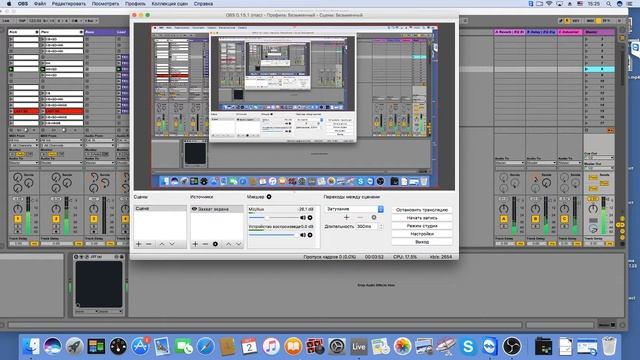
Task: Click the Длительность duration stepper arrows
Action: 381,226
